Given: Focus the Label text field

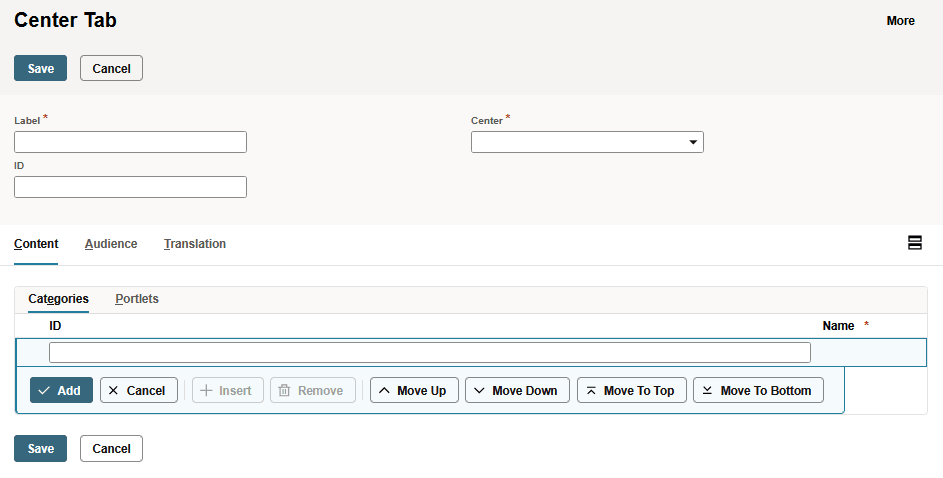Looking at the screenshot, I should (x=130, y=142).
